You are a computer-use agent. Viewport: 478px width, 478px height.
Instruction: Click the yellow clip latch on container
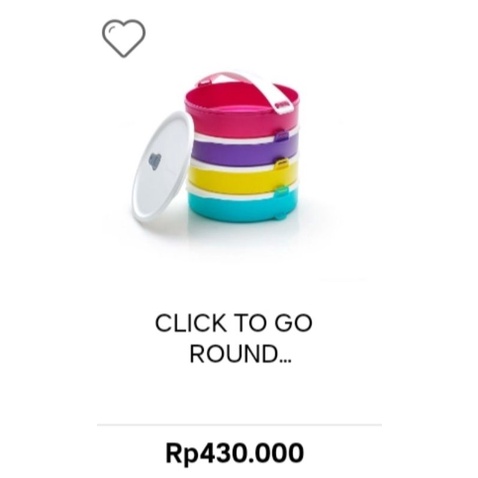282,163
